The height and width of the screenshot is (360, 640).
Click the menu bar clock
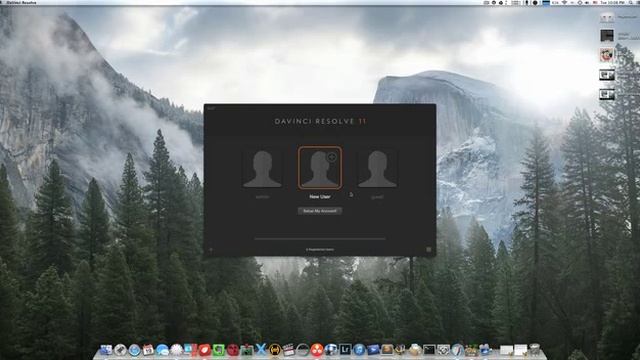[613, 2]
